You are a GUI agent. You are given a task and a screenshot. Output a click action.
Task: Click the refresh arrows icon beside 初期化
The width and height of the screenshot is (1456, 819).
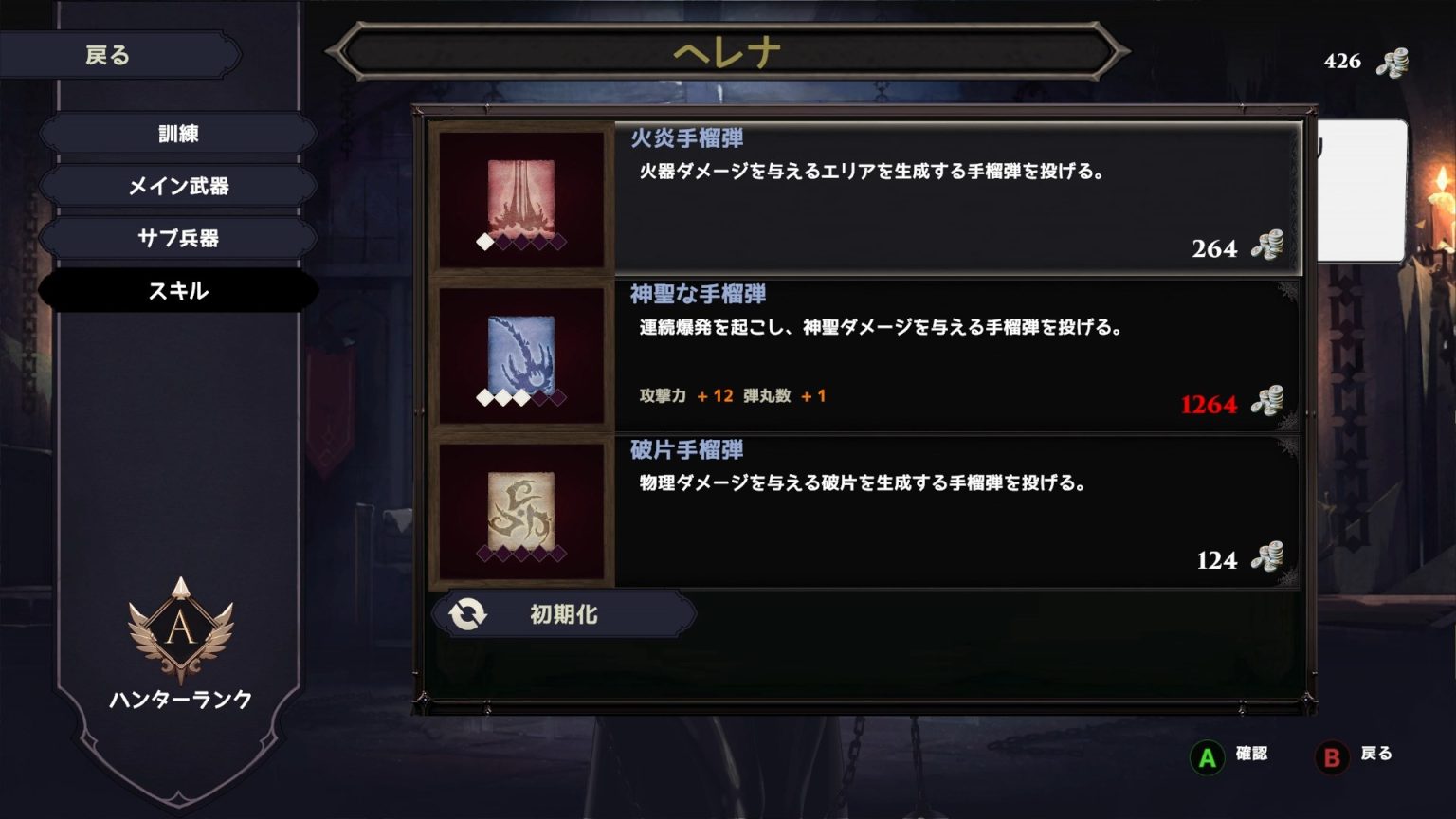click(x=467, y=614)
